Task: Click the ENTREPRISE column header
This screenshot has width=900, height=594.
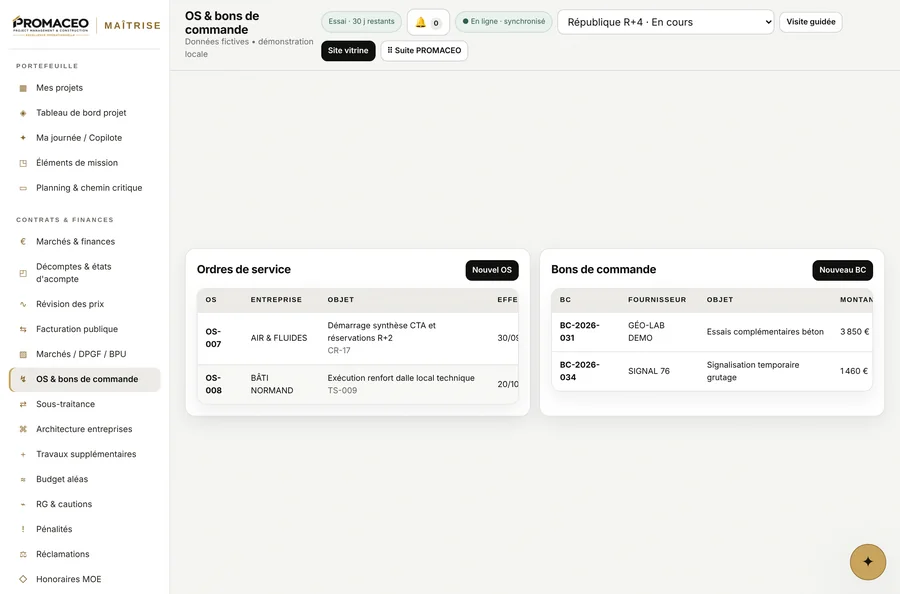Action: coord(276,300)
